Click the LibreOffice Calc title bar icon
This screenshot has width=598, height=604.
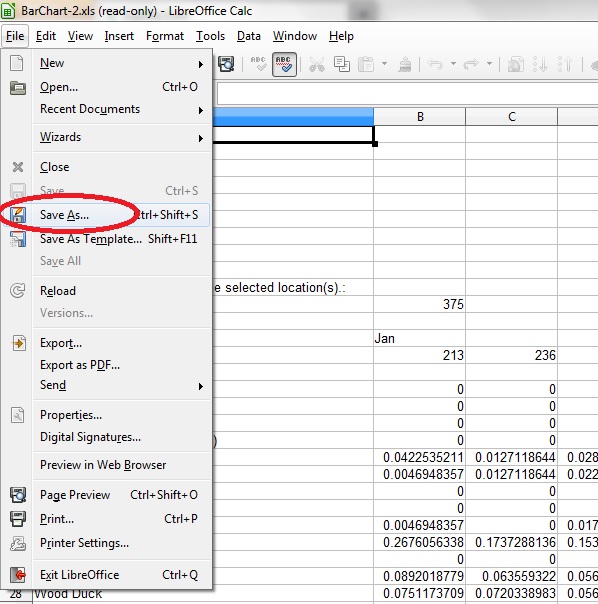[8, 10]
